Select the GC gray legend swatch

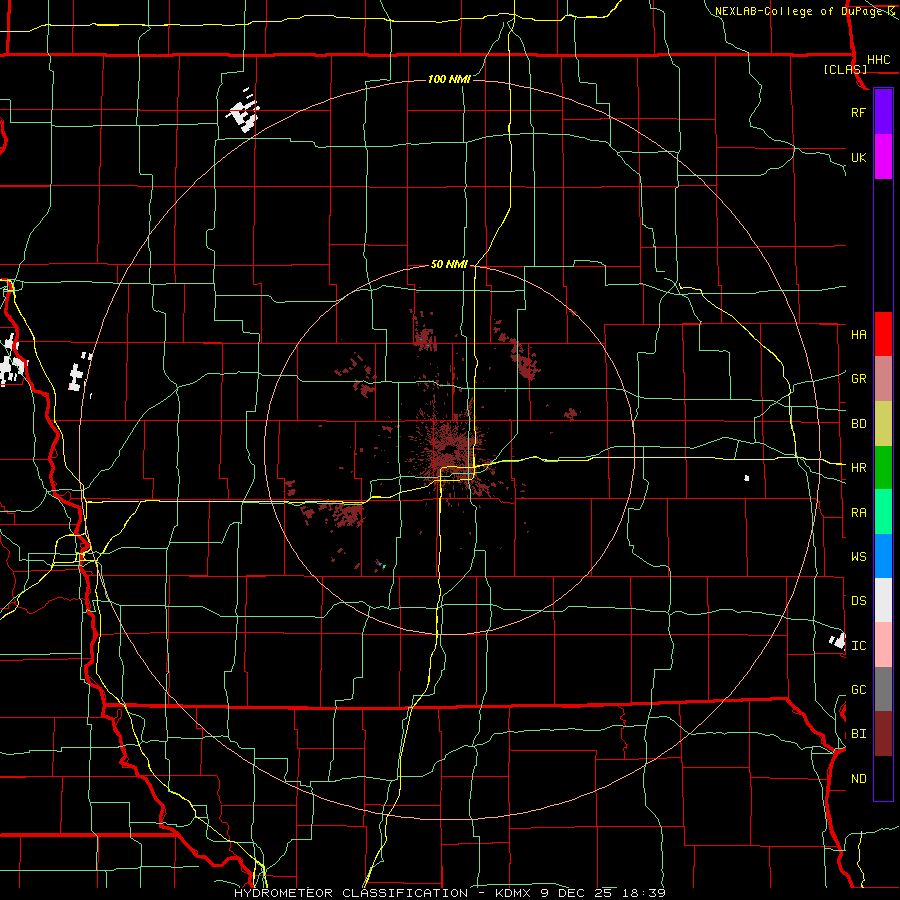883,689
